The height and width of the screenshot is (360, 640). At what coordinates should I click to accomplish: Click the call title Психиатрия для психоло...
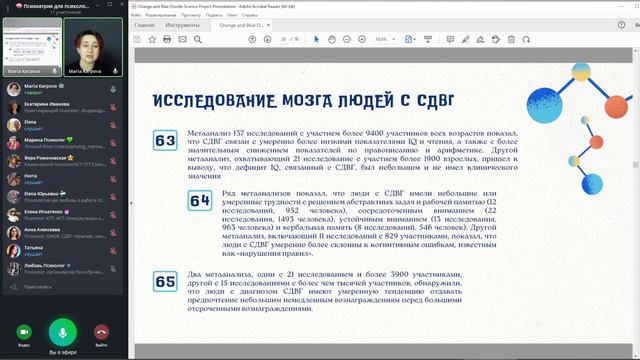(57, 6)
